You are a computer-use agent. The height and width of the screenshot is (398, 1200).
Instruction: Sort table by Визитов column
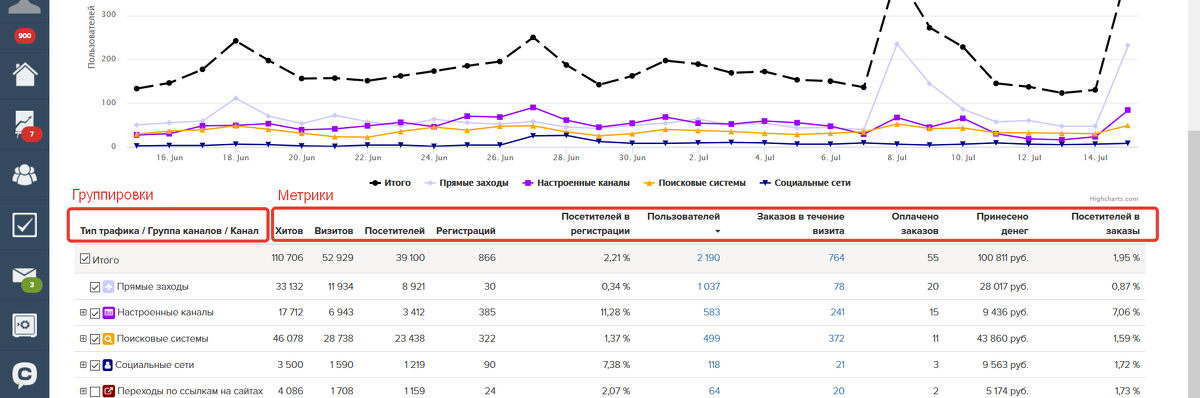[x=333, y=231]
